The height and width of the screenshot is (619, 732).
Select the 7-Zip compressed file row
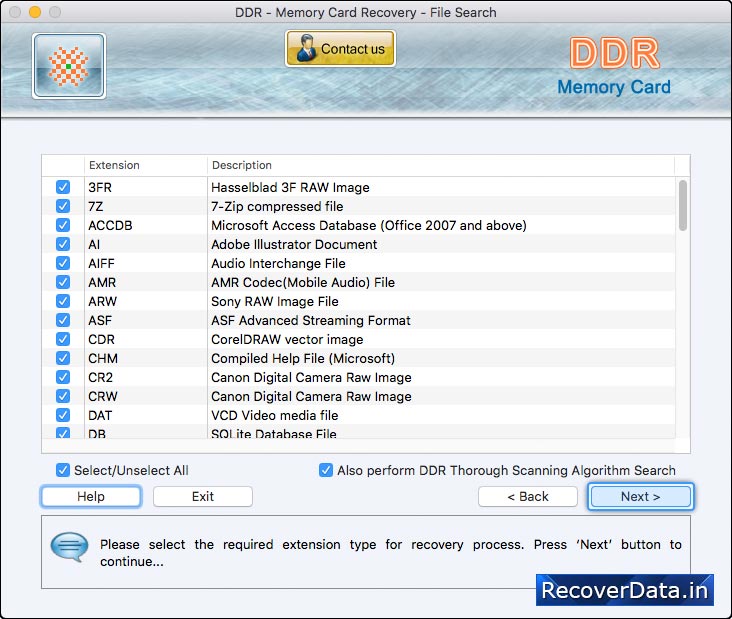click(x=359, y=206)
